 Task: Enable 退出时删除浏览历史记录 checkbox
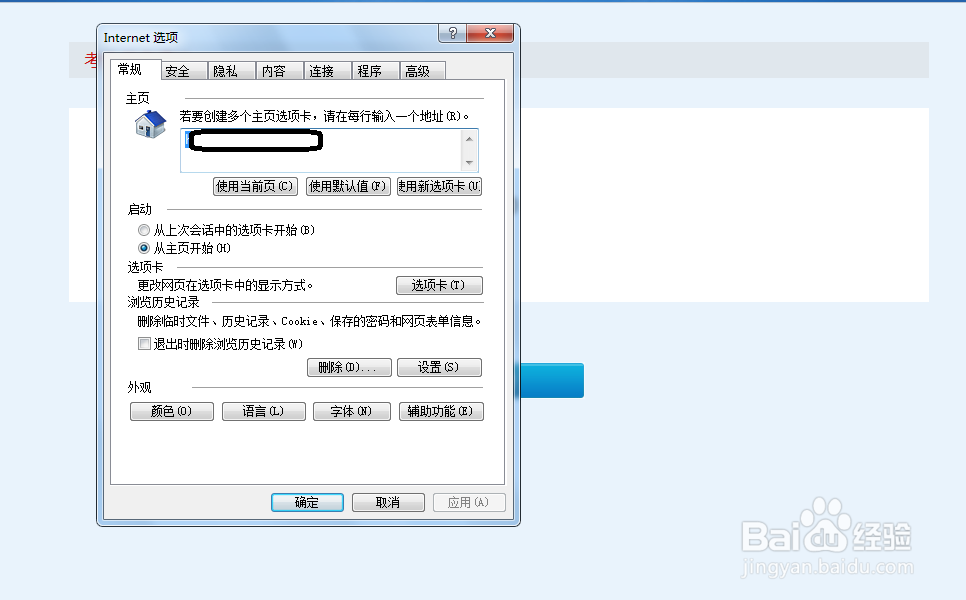click(x=144, y=343)
